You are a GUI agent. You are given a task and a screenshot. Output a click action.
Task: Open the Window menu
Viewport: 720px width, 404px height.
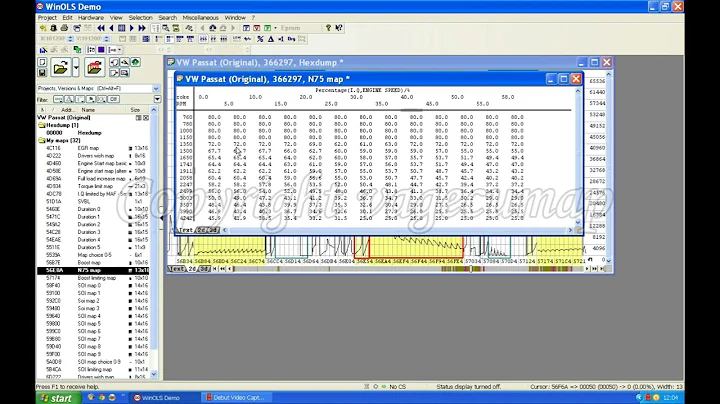(x=235, y=17)
